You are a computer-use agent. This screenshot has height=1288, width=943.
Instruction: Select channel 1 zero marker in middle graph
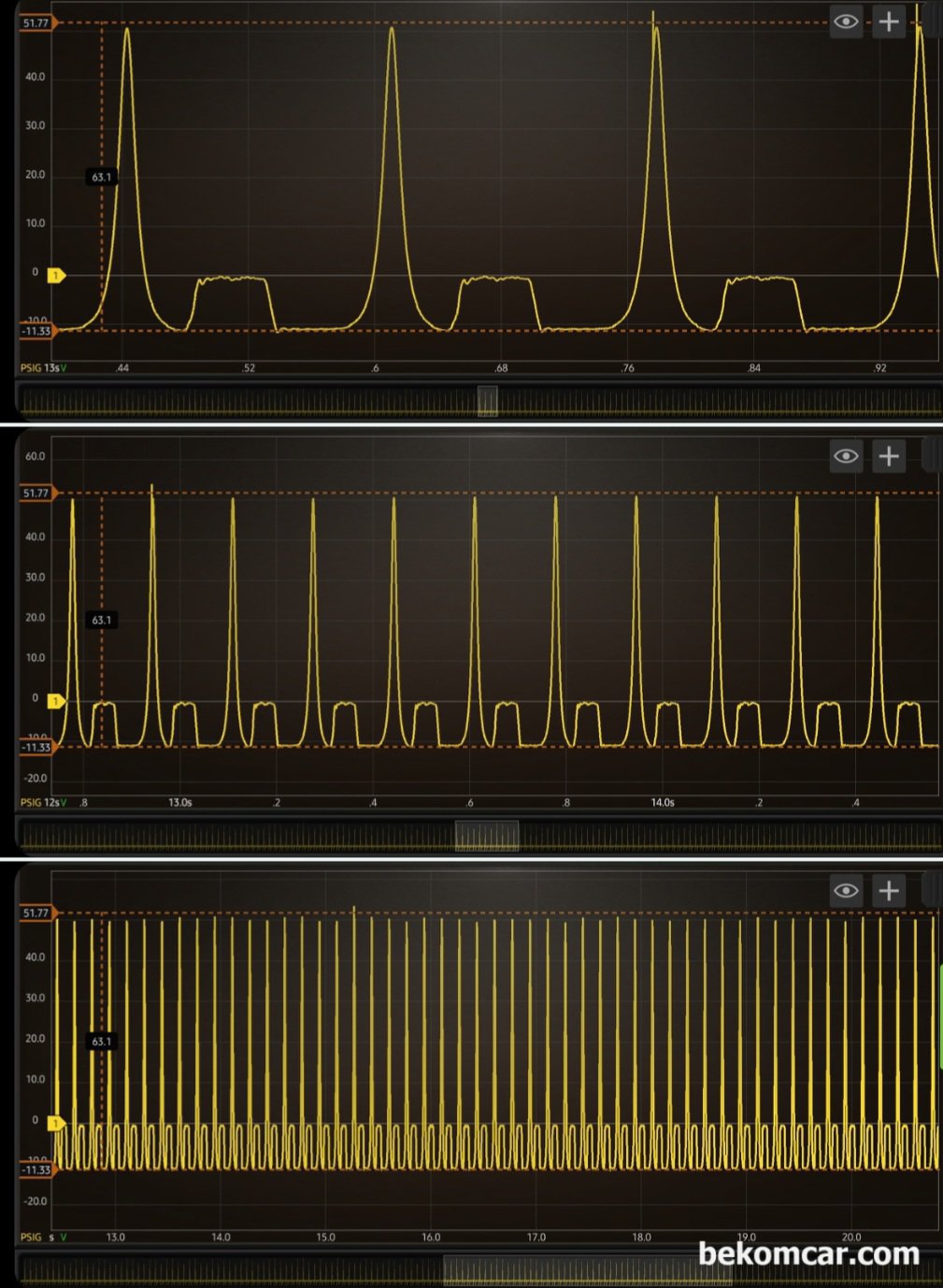click(56, 701)
